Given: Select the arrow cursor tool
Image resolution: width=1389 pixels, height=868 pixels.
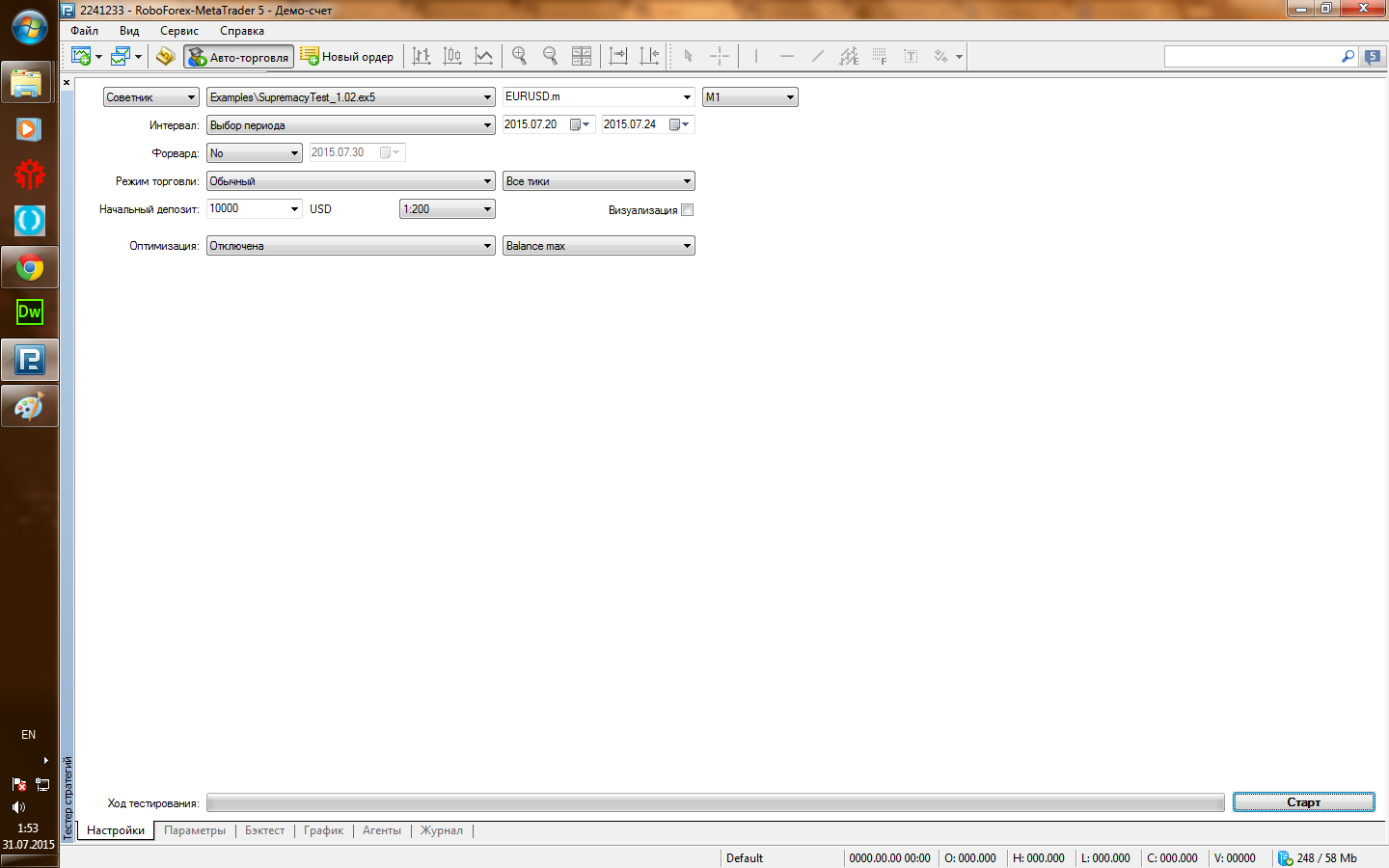Looking at the screenshot, I should 688,57.
